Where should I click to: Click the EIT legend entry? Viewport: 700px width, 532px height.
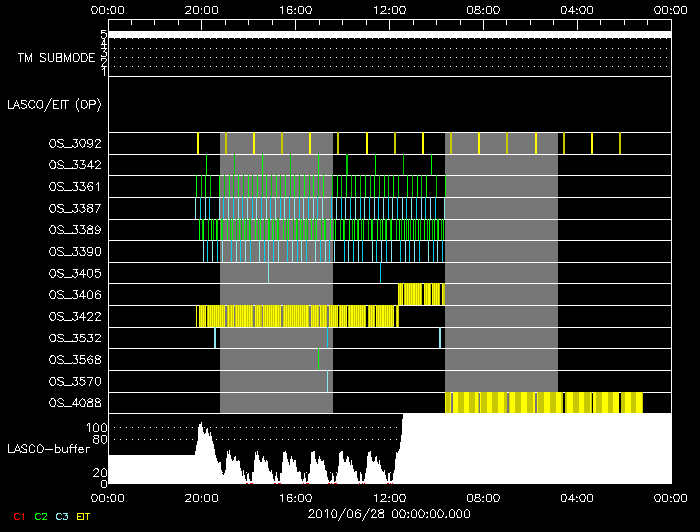pyautogui.click(x=83, y=516)
